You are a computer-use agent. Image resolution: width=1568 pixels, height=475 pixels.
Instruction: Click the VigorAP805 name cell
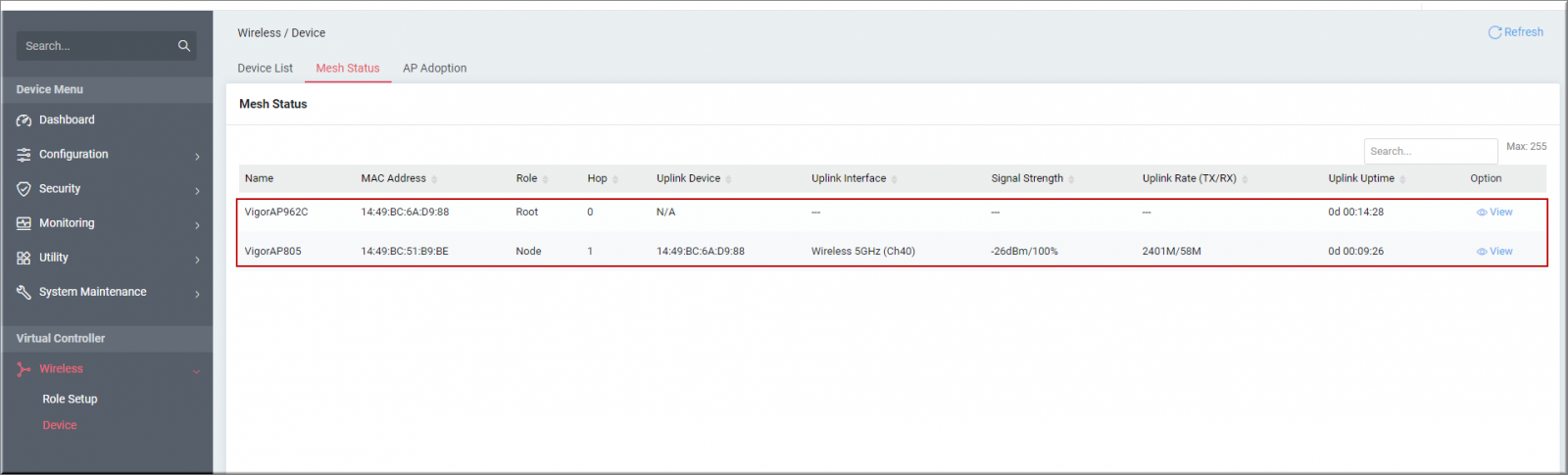272,251
